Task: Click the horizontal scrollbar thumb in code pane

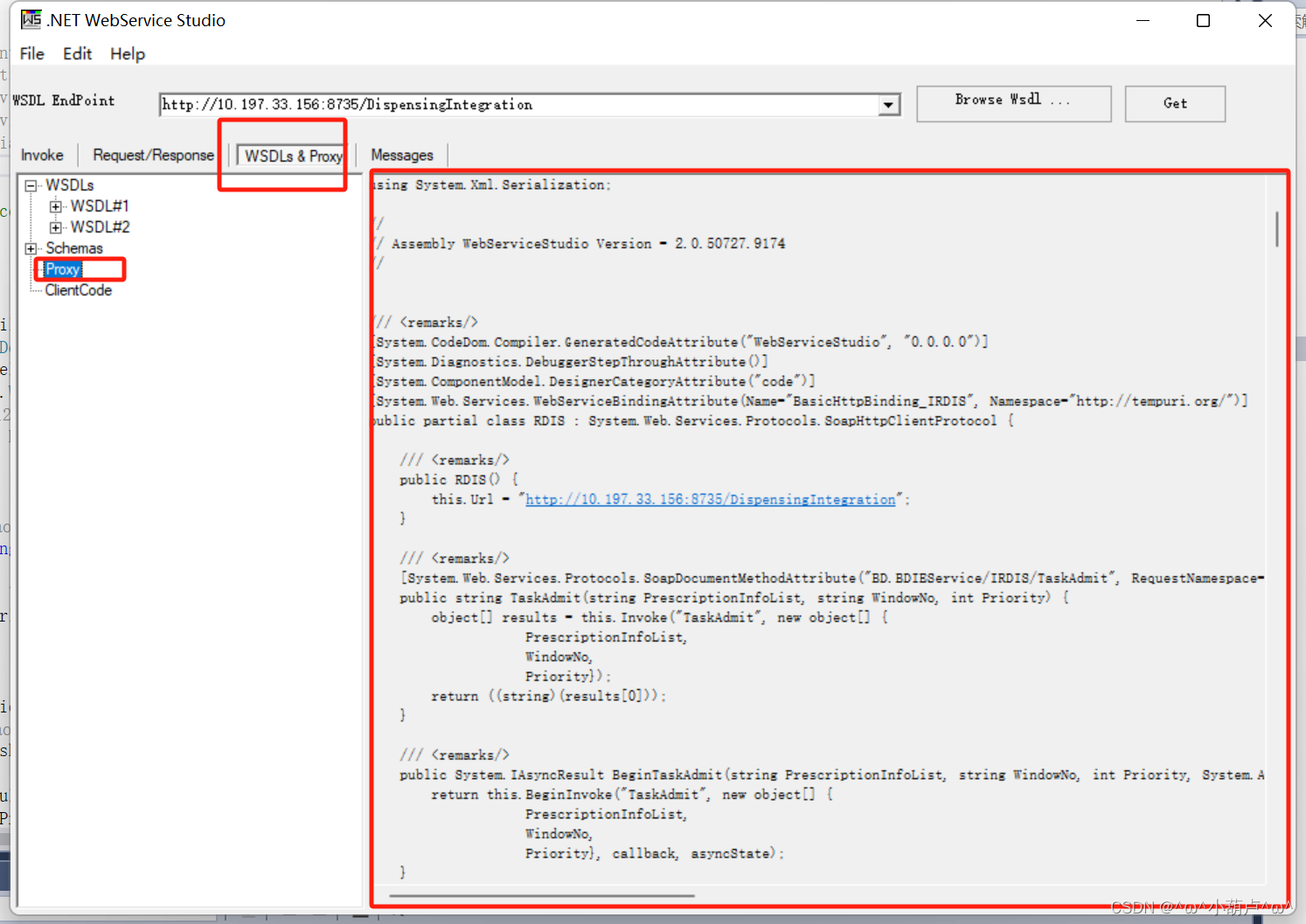Action: (542, 895)
